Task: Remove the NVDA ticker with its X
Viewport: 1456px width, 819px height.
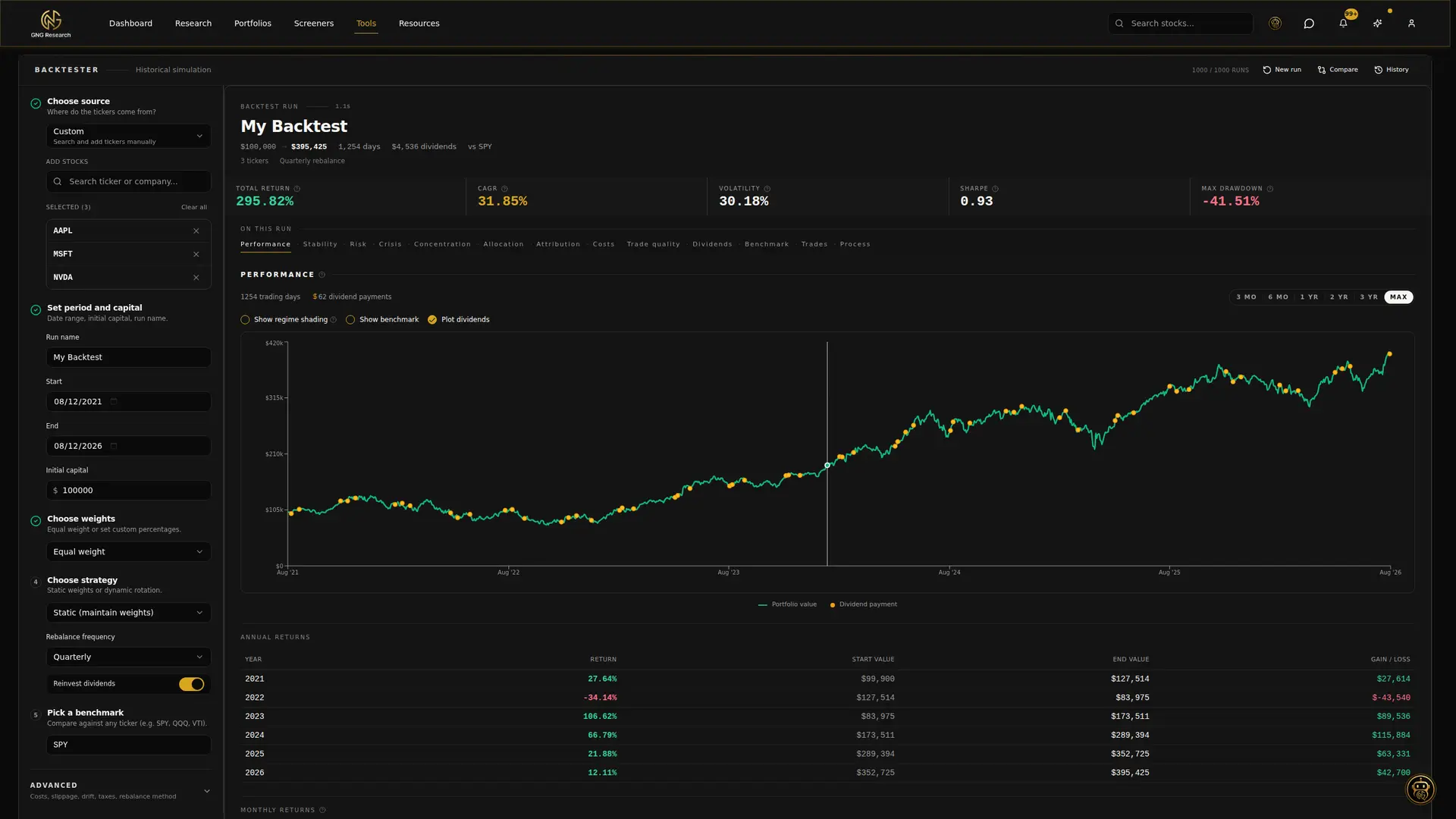Action: coord(196,278)
